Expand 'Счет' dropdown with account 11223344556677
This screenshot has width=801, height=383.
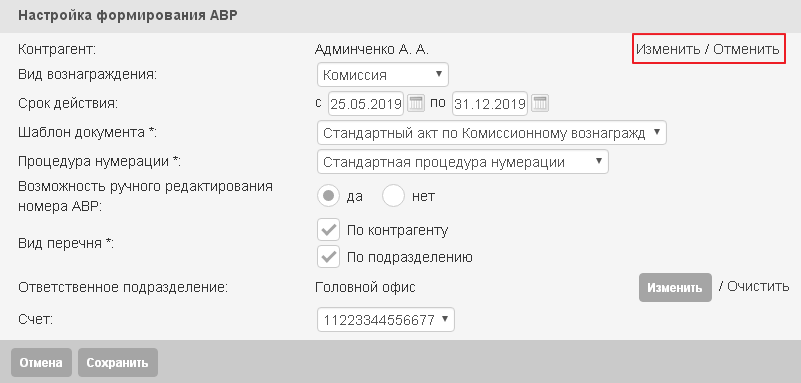pos(386,320)
